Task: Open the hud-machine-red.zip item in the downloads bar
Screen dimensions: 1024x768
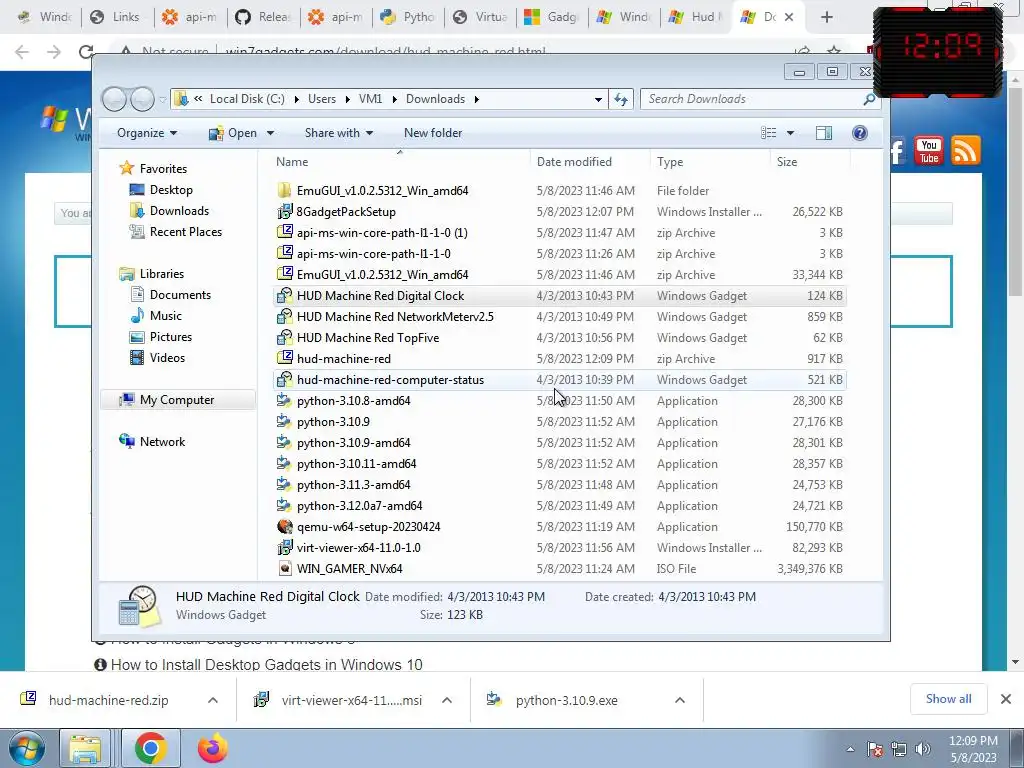Action: pos(108,700)
